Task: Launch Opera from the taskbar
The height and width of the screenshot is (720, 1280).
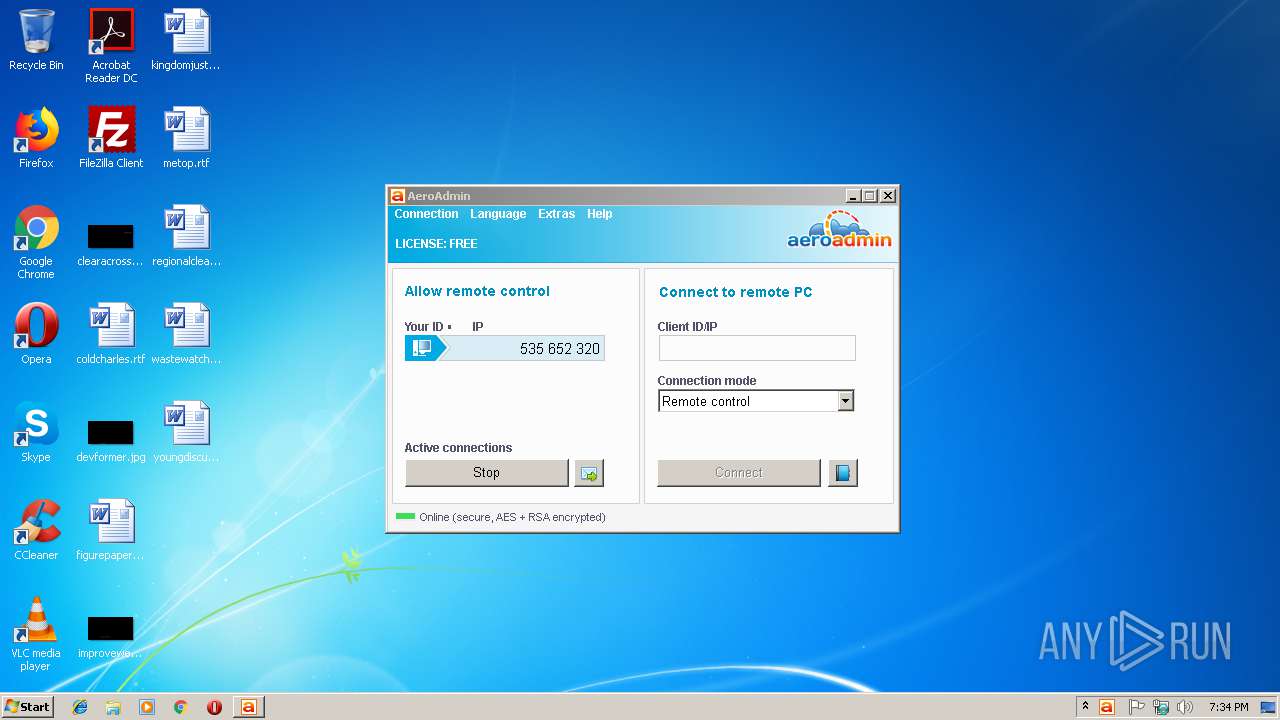Action: click(214, 707)
